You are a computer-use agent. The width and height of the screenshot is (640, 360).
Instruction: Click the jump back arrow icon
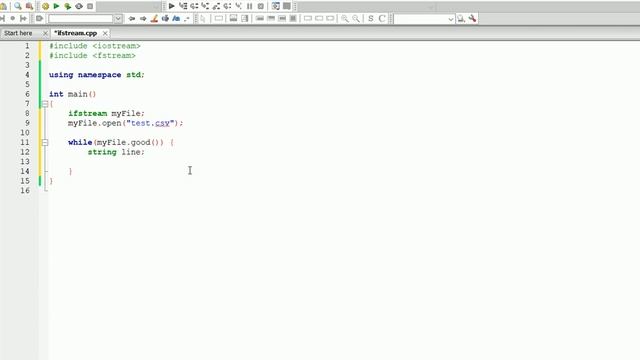[x=131, y=18]
